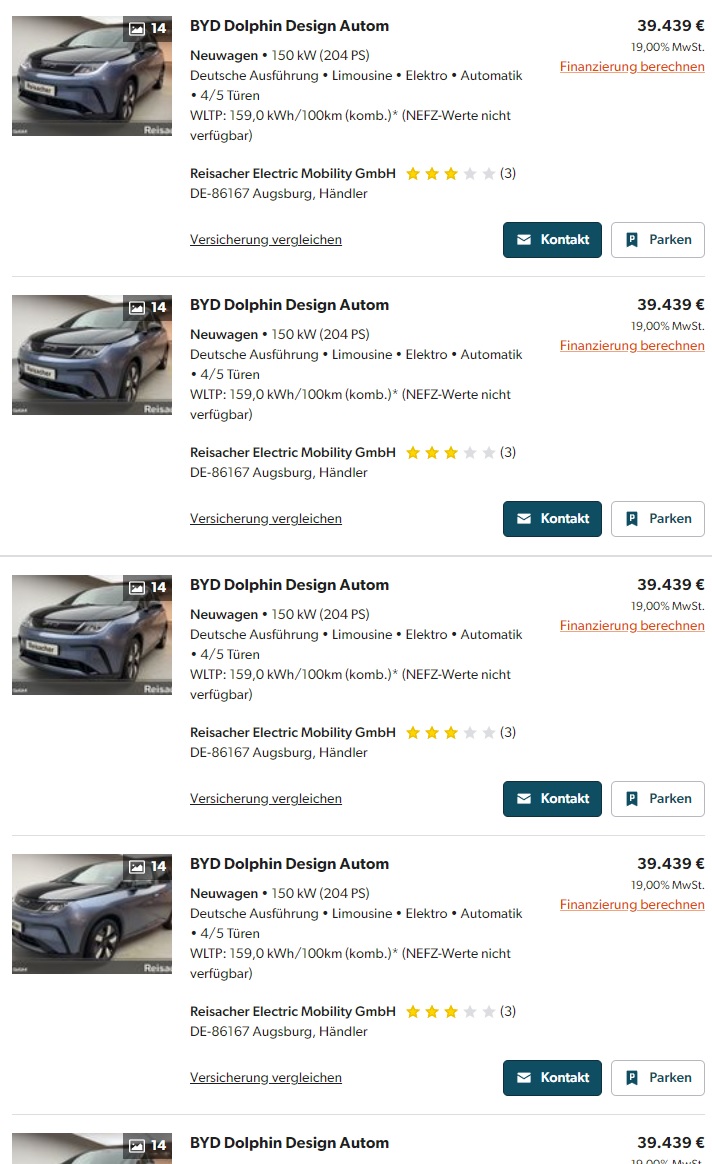Click the third listing's car thumbnail image
The width and height of the screenshot is (712, 1164).
click(91, 635)
